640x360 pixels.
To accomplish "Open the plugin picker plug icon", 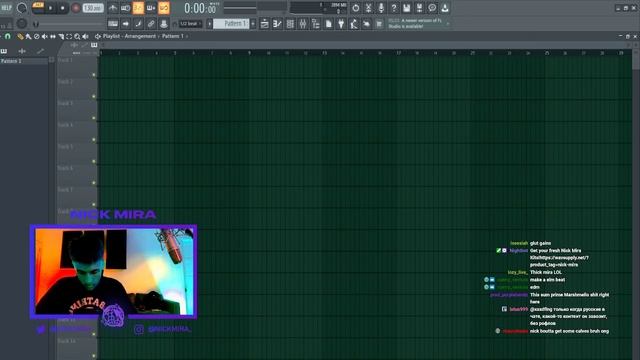I will tap(341, 24).
